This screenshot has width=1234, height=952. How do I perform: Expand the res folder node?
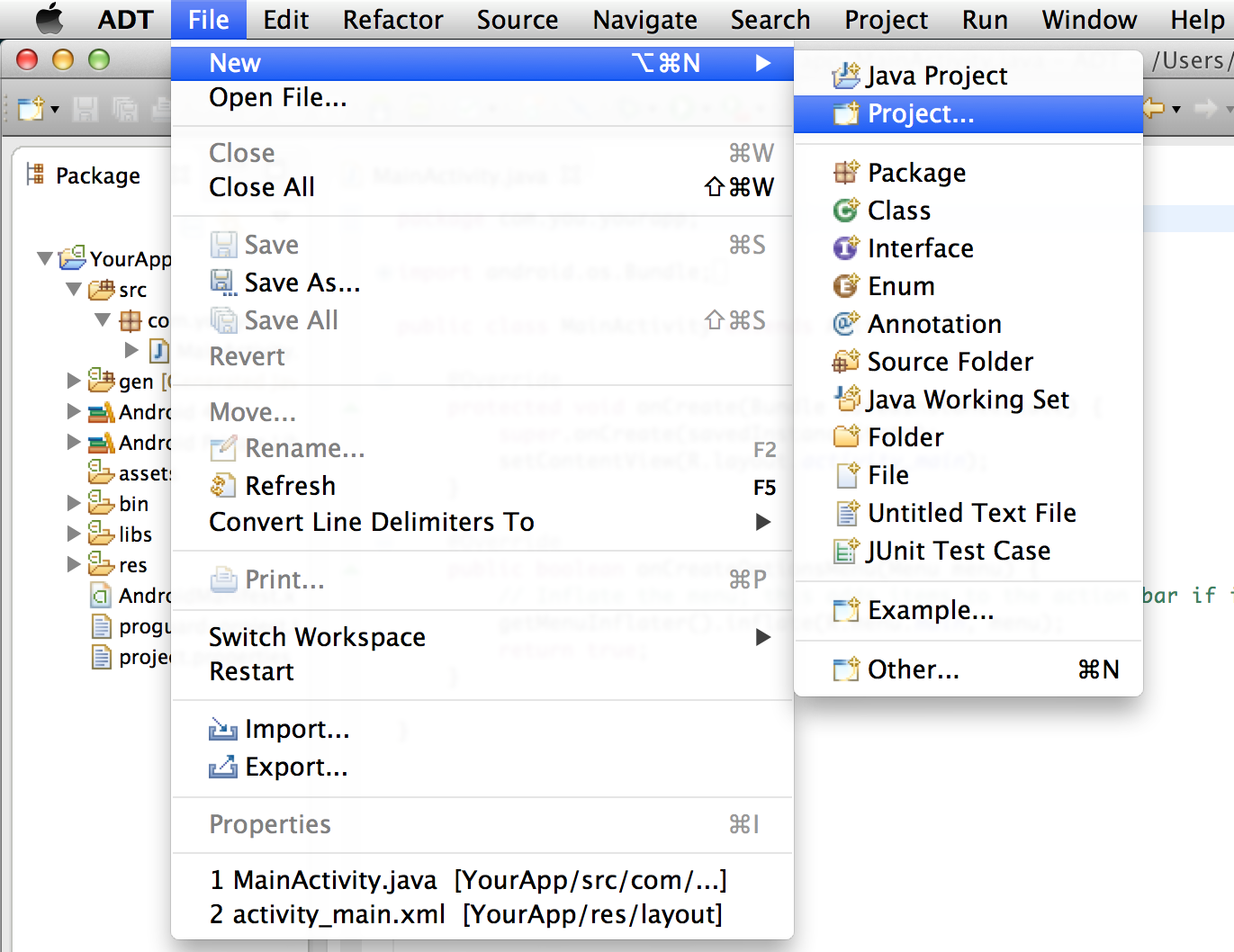coord(74,564)
